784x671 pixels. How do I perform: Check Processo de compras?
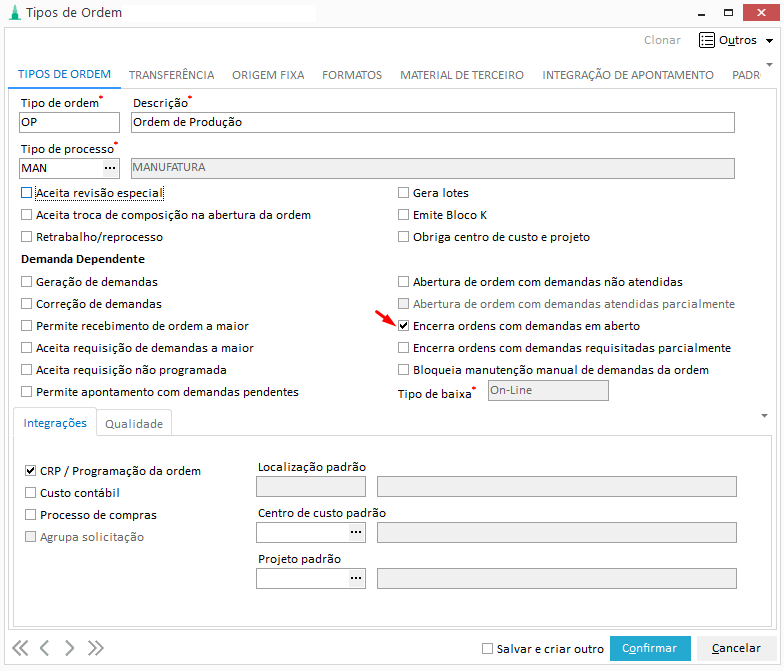click(x=30, y=515)
